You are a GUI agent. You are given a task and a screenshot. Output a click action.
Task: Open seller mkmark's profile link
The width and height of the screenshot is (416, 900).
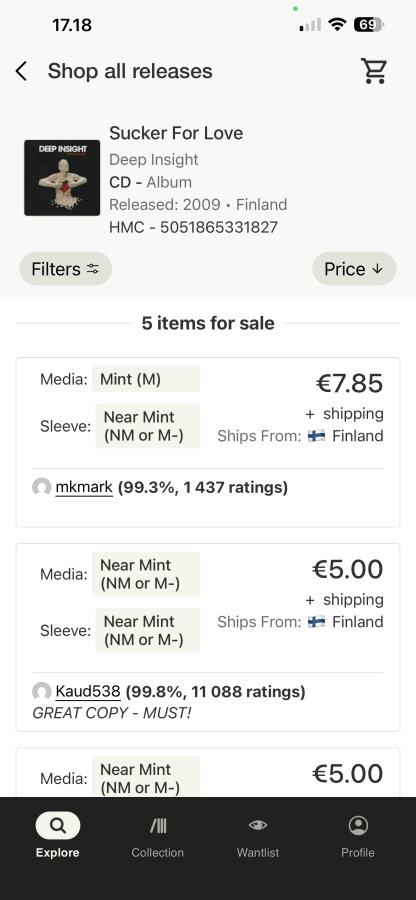(x=84, y=487)
